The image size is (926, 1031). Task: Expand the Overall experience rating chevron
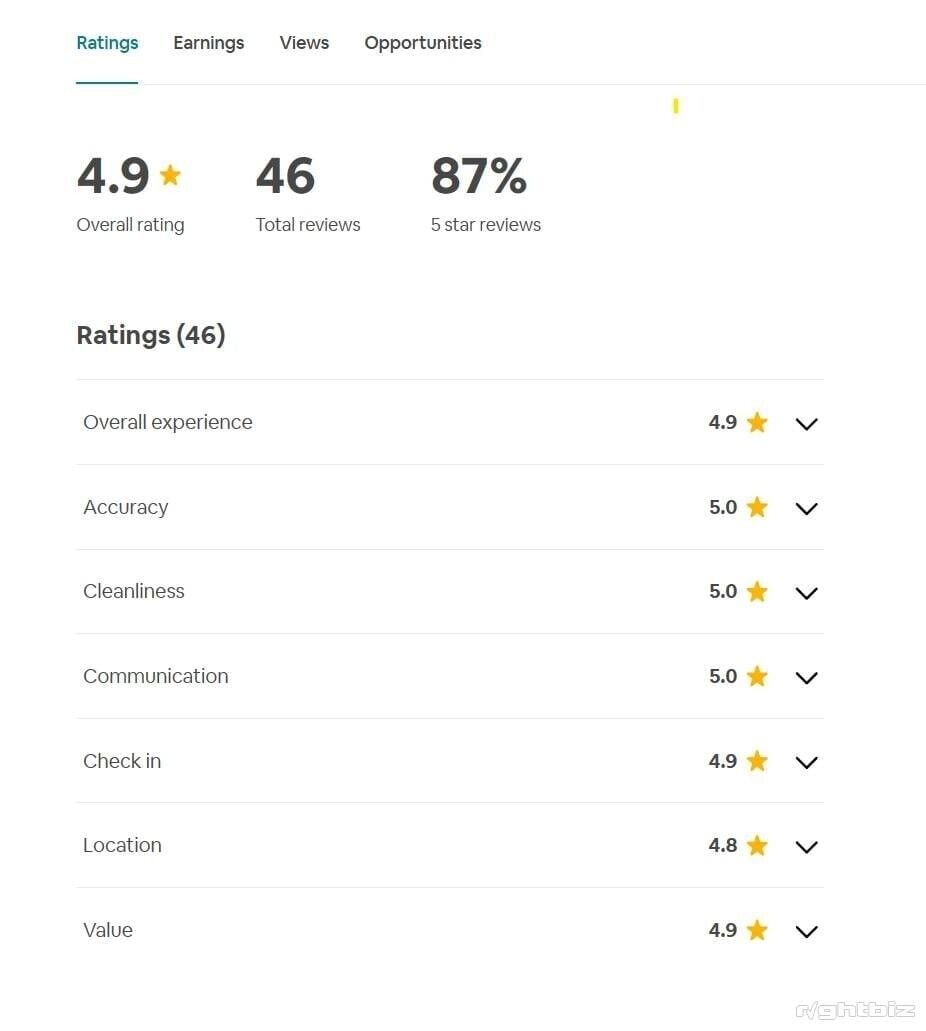tap(806, 424)
